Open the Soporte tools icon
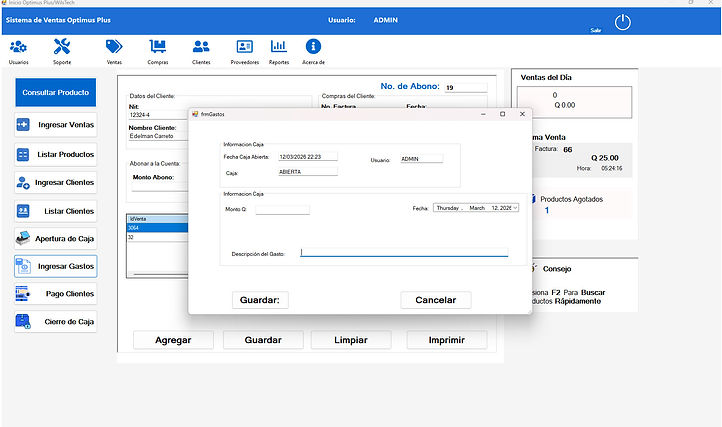The width and height of the screenshot is (722, 427). 62,47
